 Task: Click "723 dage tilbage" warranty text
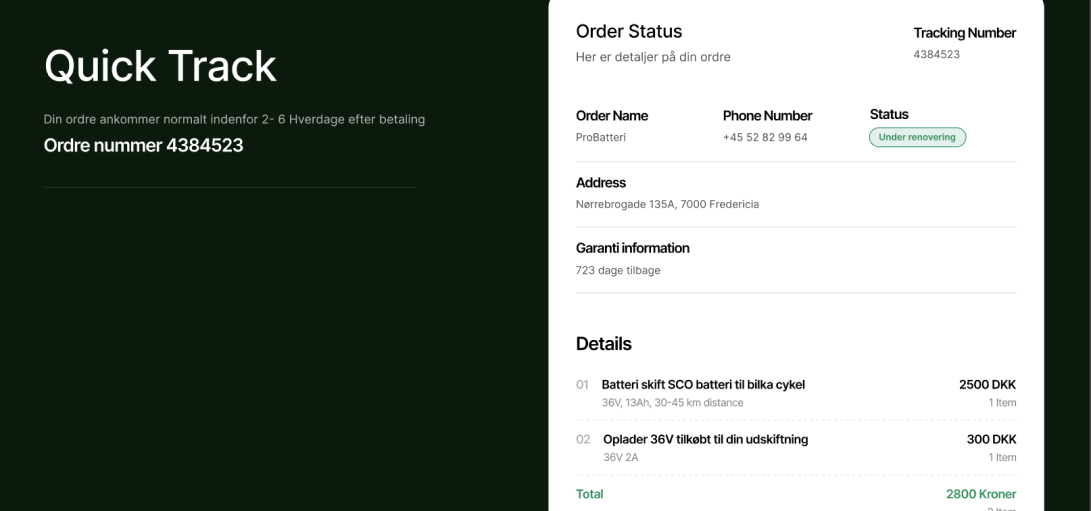pos(618,270)
